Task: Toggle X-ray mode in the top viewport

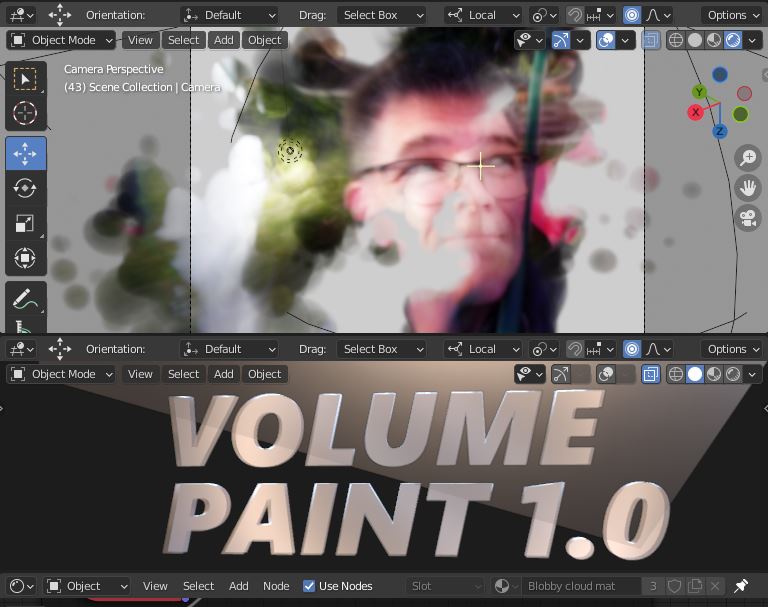Action: tap(650, 40)
